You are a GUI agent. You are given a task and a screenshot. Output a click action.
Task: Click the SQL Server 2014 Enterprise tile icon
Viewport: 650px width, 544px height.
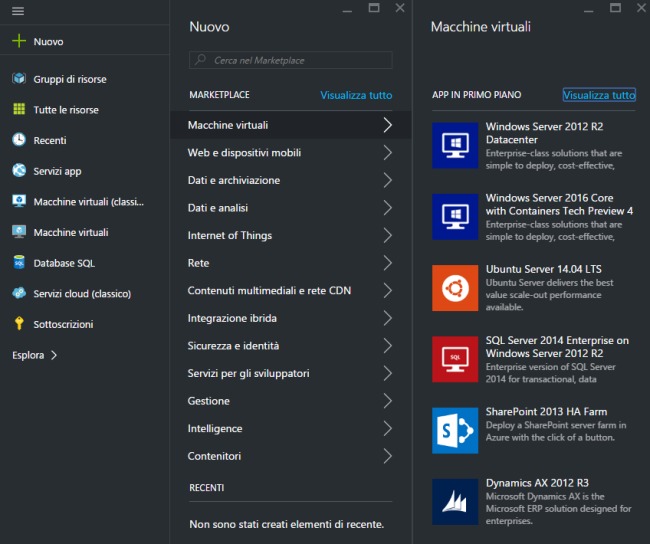[x=455, y=359]
